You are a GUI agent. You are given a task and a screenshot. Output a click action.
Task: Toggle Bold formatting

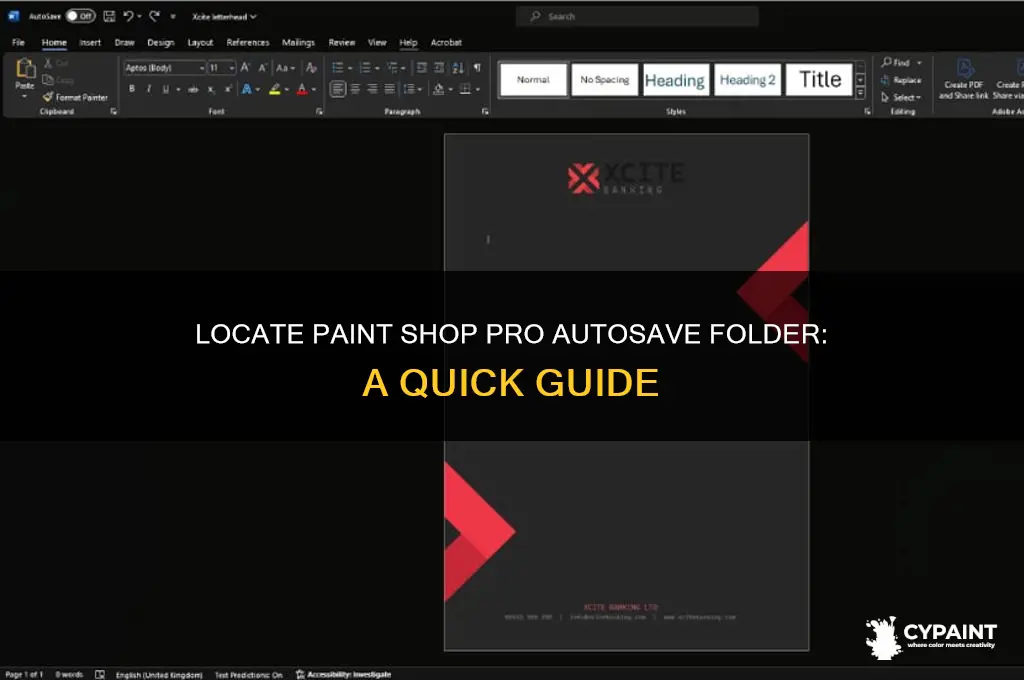pos(132,89)
